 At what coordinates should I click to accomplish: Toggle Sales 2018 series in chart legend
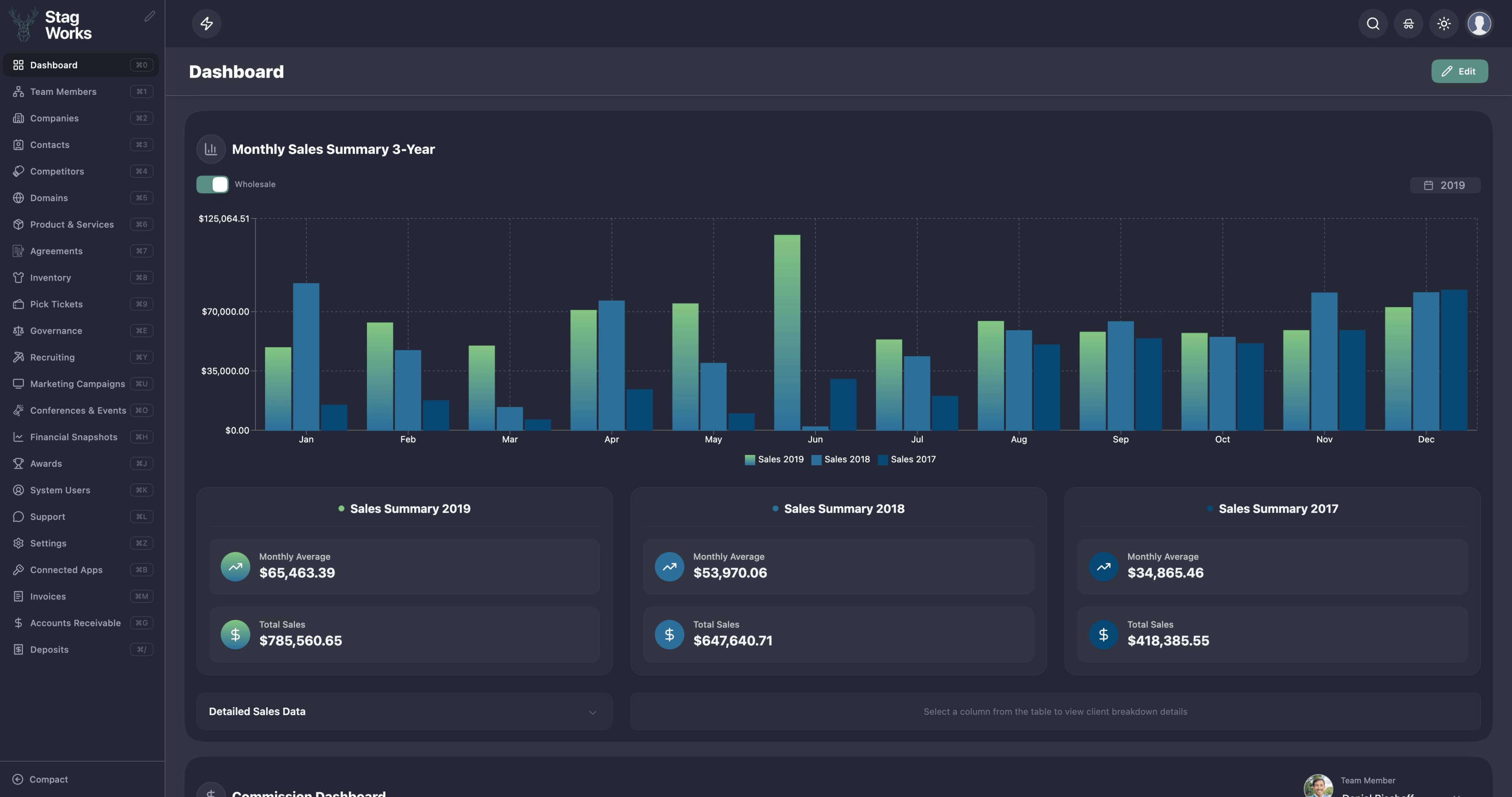click(x=840, y=460)
